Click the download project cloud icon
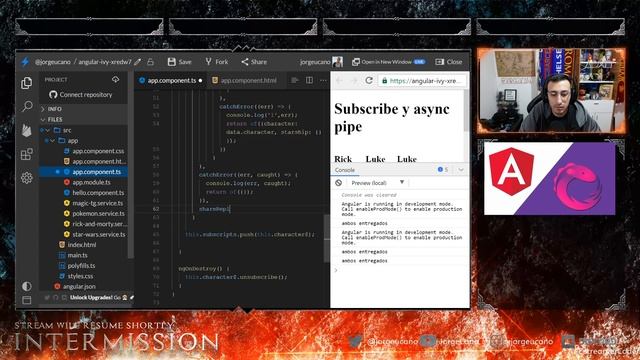 (116, 79)
